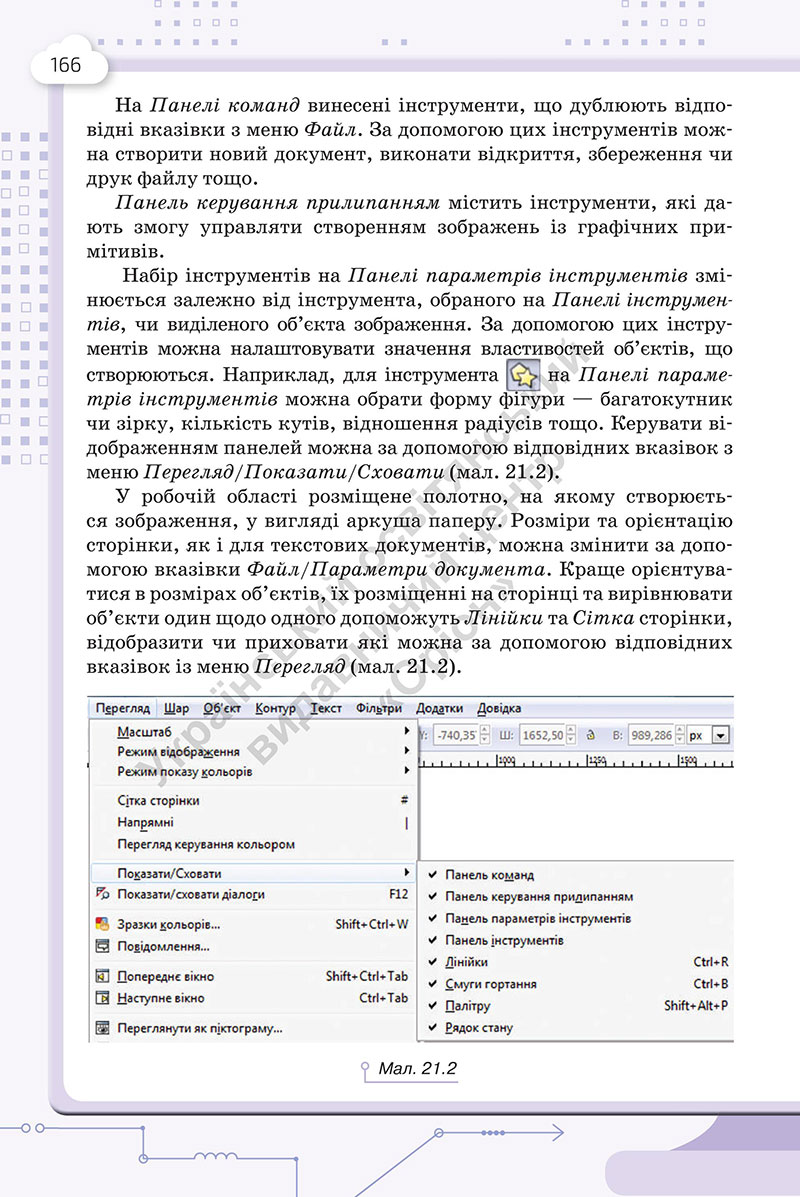The height and width of the screenshot is (1197, 800).
Task: Open the Фільтри menu
Action: tap(379, 708)
